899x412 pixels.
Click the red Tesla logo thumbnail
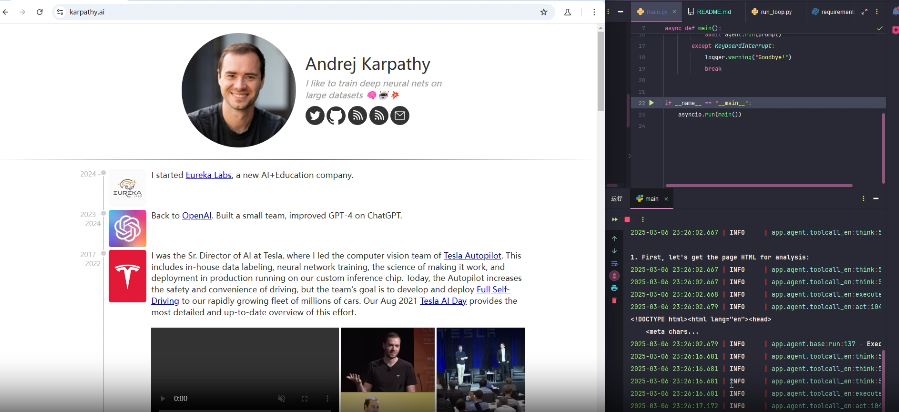pyautogui.click(x=127, y=276)
